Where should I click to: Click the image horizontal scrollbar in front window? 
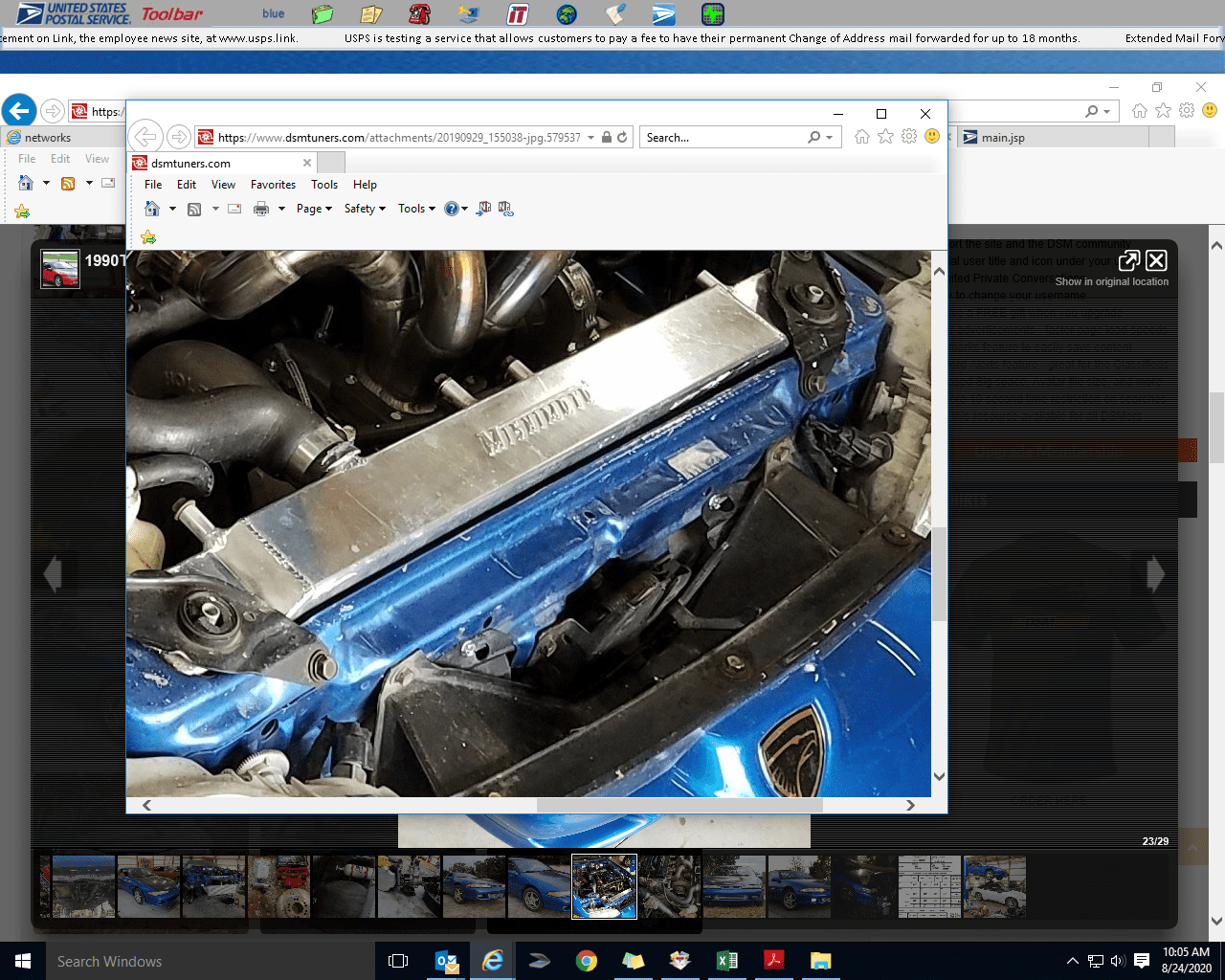tap(679, 805)
